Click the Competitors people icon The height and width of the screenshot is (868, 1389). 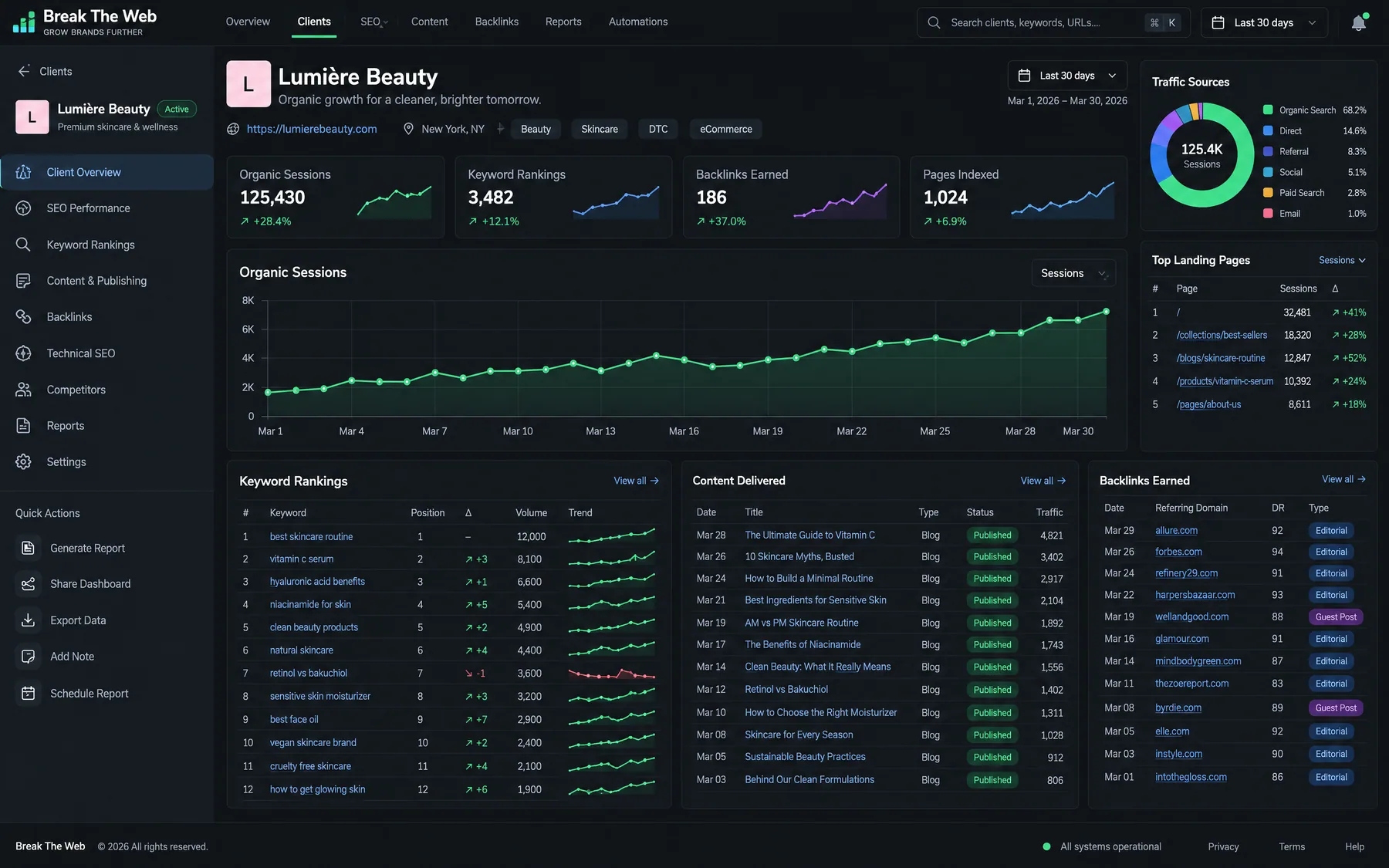point(24,390)
